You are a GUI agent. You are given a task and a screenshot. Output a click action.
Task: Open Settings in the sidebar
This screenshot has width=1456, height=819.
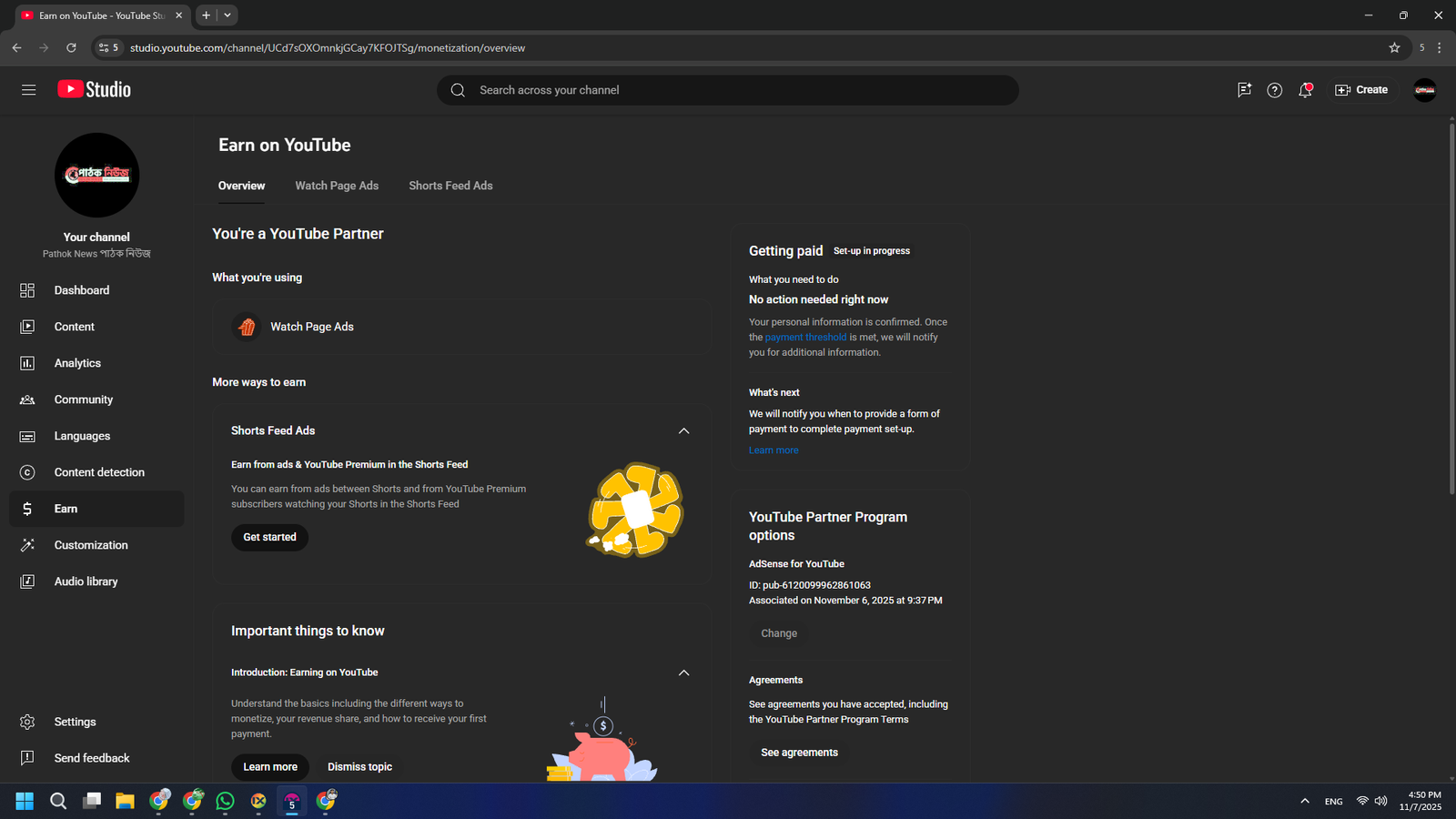(96, 722)
